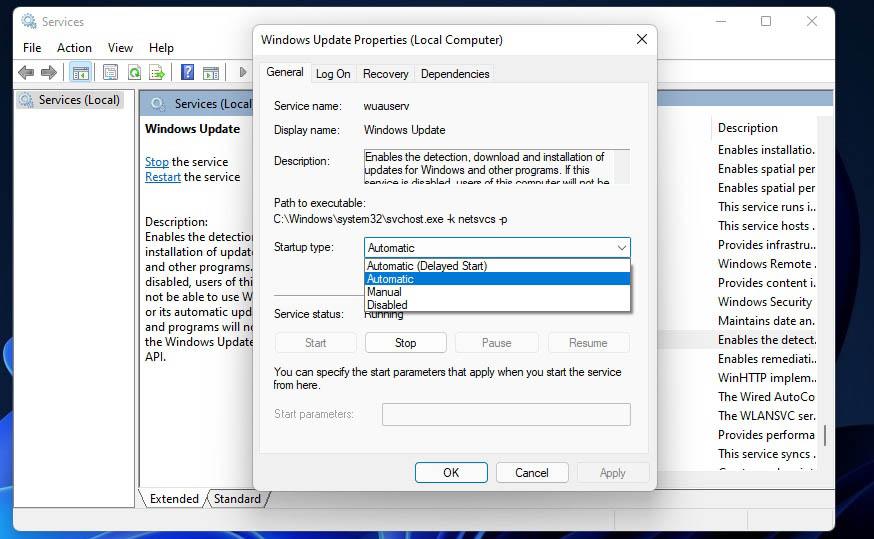This screenshot has width=874, height=539.
Task: Click OK in the properties dialog
Action: (451, 473)
